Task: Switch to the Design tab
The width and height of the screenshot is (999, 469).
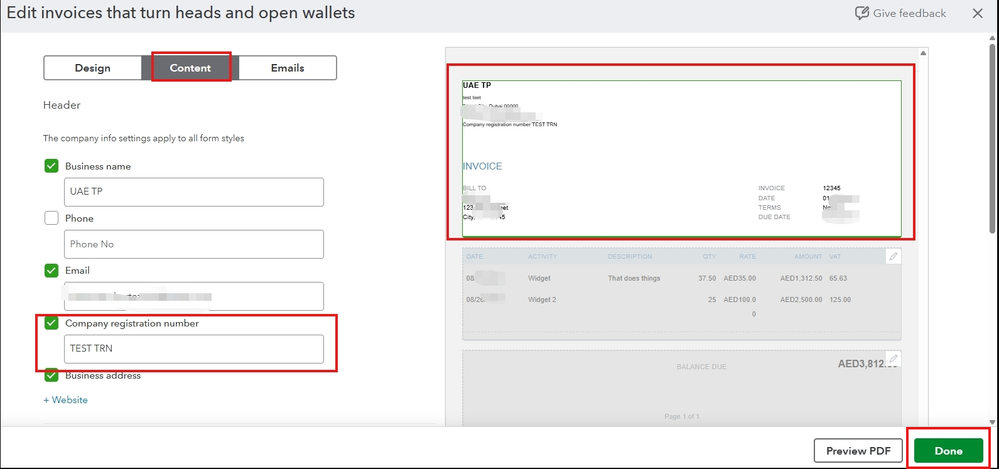Action: pyautogui.click(x=92, y=68)
